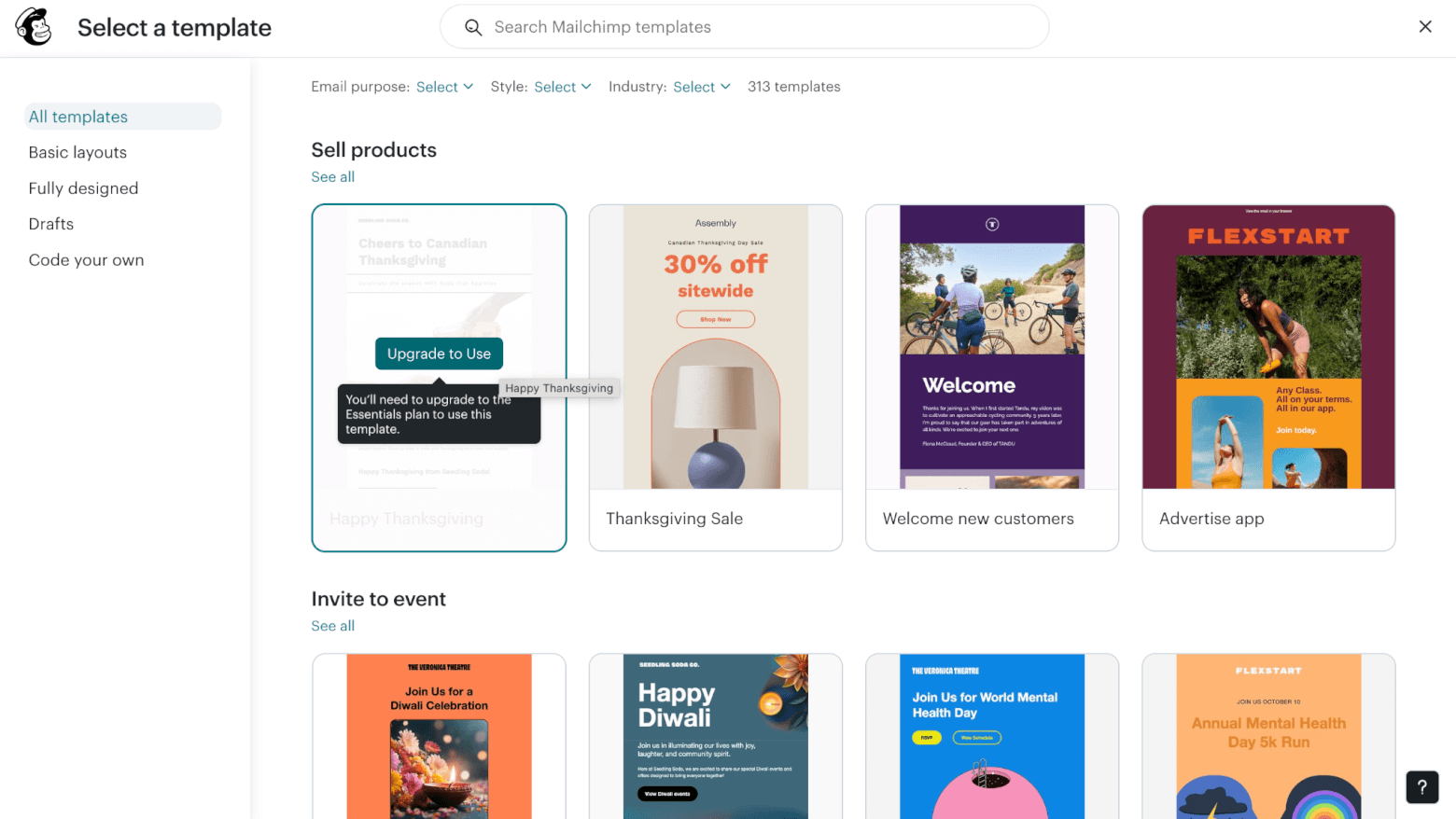This screenshot has width=1456, height=819.
Task: Open the Style filter dropdown
Action: pos(562,87)
